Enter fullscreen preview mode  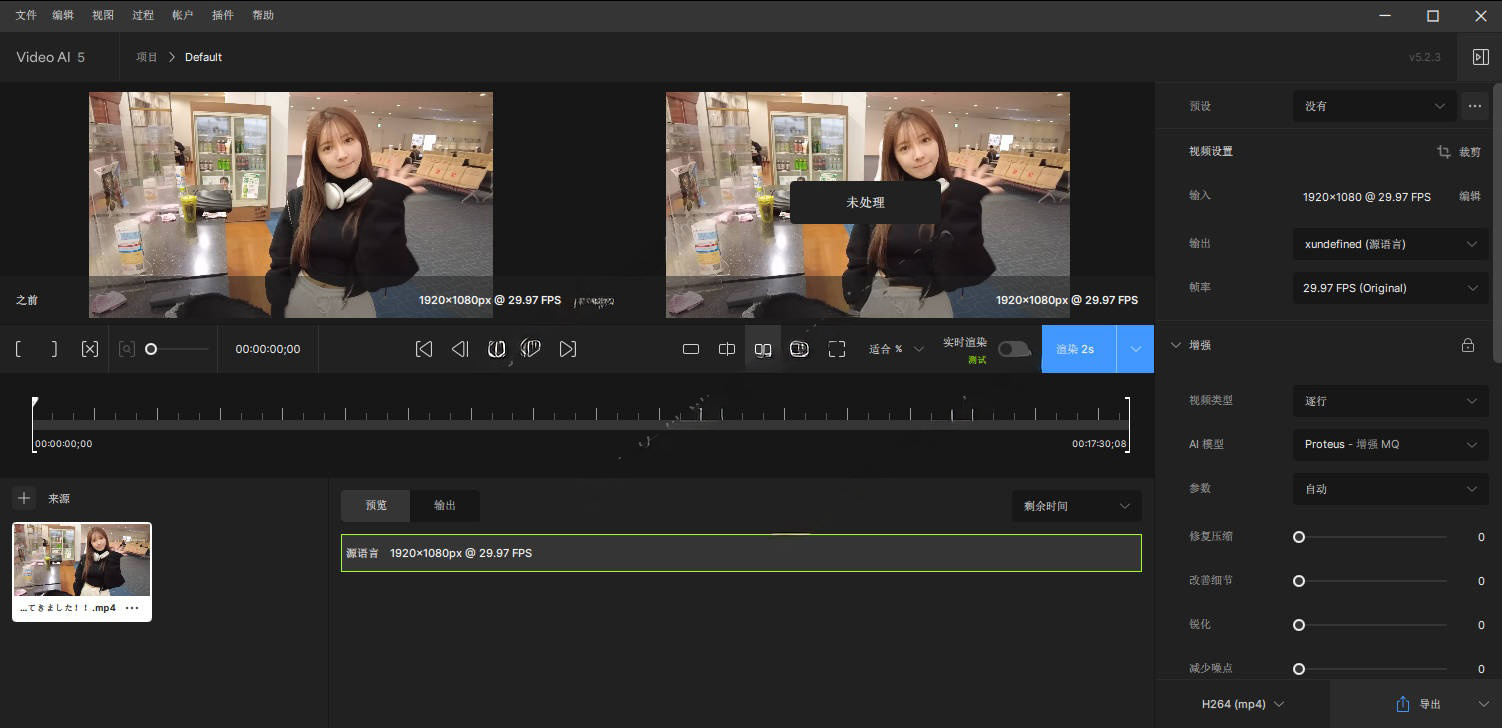pos(837,349)
